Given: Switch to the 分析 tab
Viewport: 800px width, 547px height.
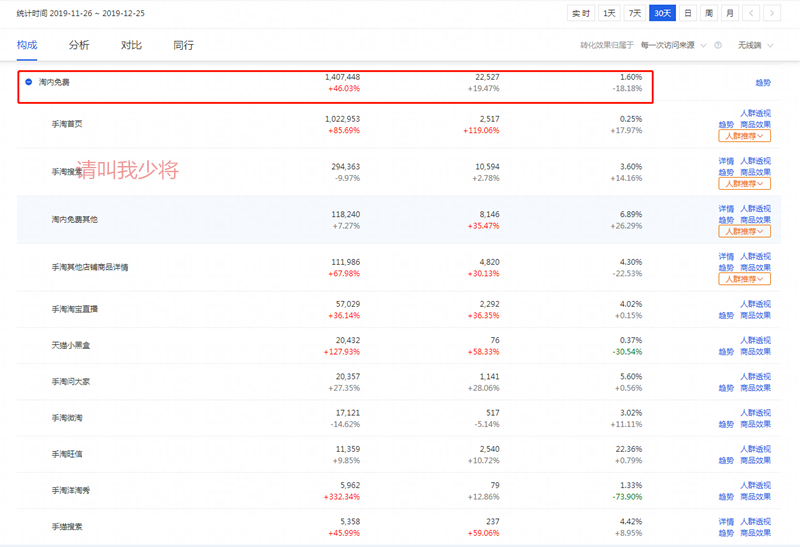Looking at the screenshot, I should (79, 46).
